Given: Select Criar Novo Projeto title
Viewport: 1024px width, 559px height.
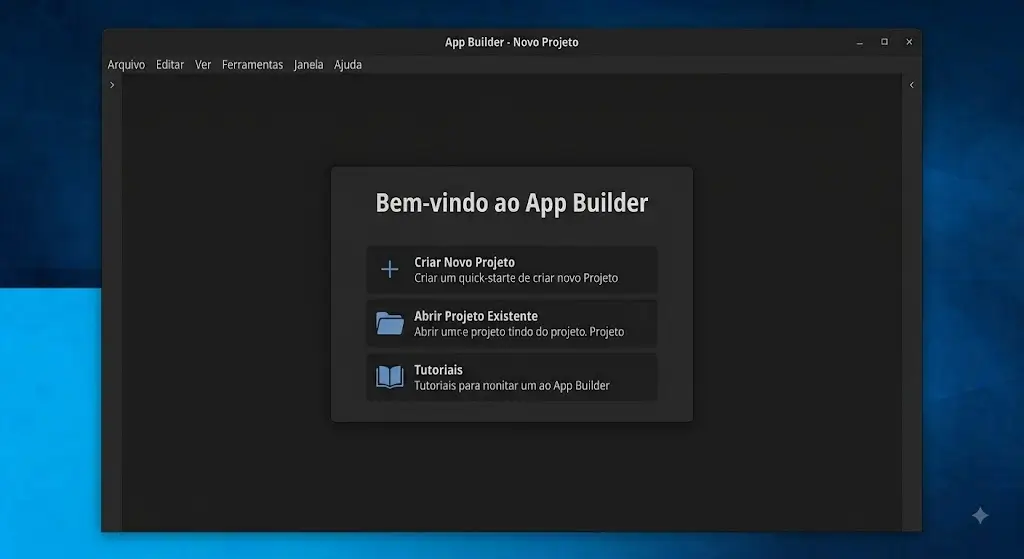Looking at the screenshot, I should pyautogui.click(x=464, y=262).
